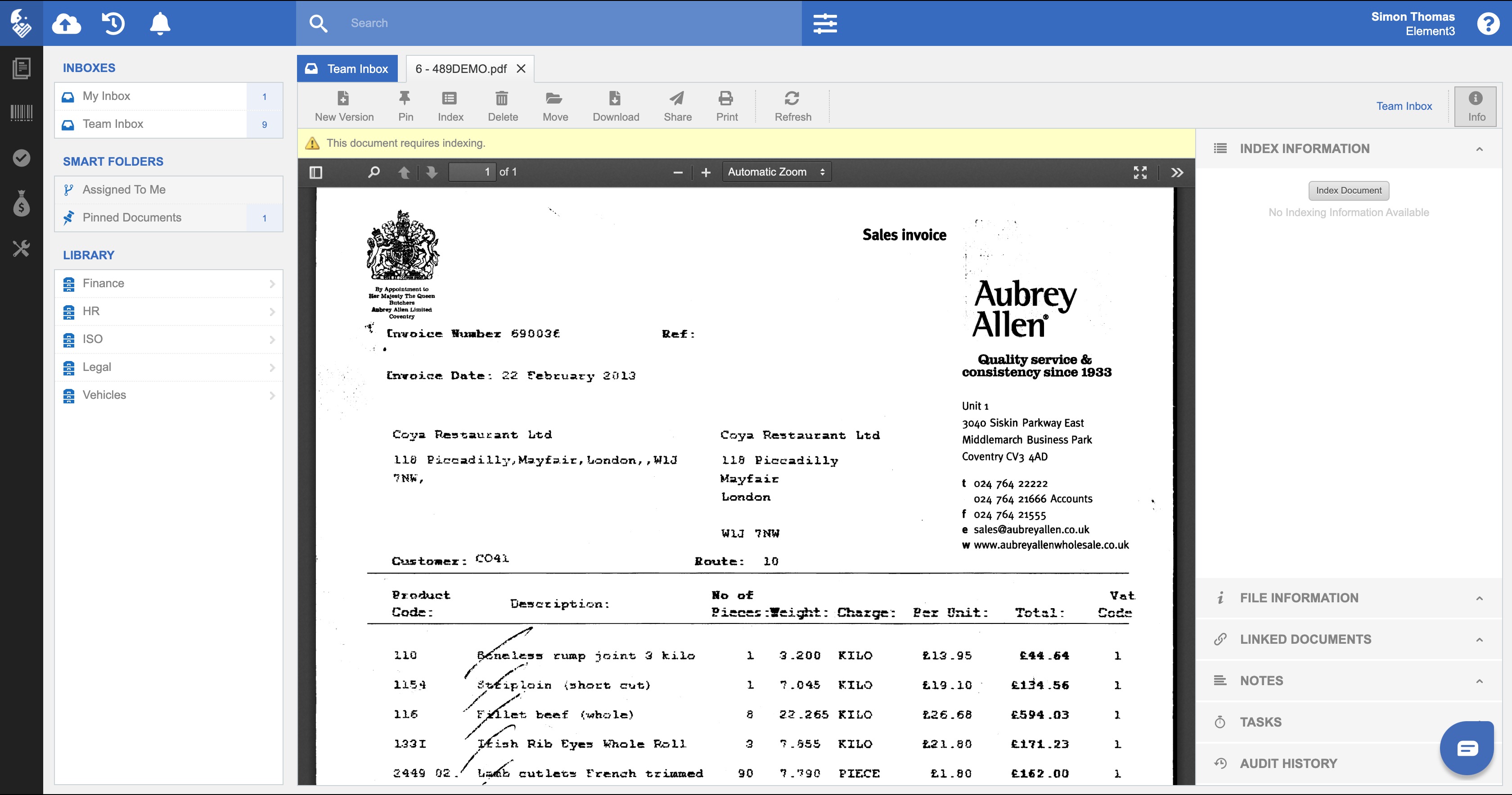The height and width of the screenshot is (795, 1512).
Task: Zoom in with the plus button
Action: coord(706,172)
